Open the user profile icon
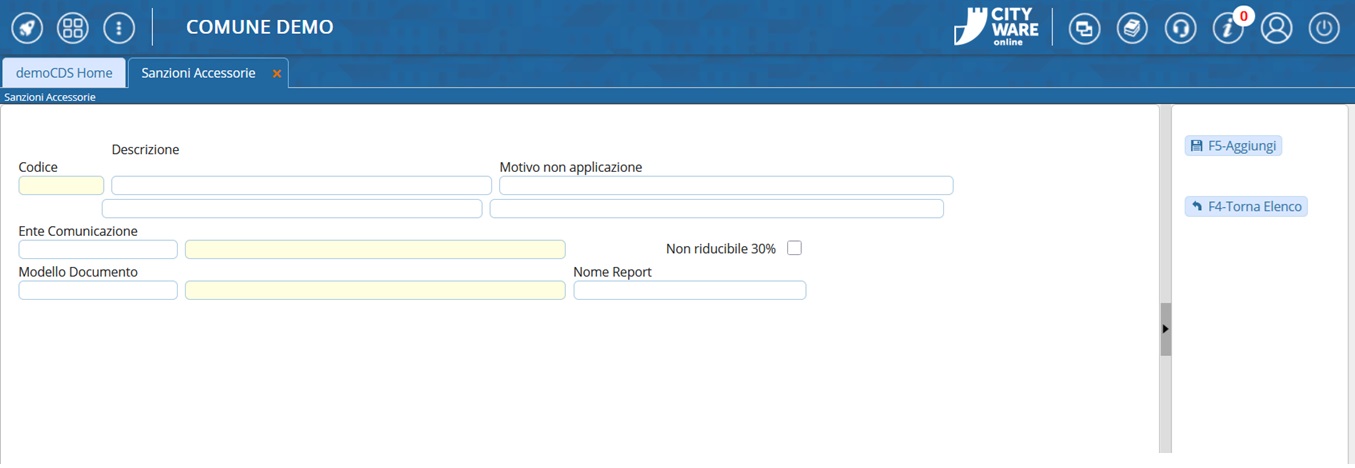Image resolution: width=1355 pixels, height=468 pixels. click(x=1276, y=28)
